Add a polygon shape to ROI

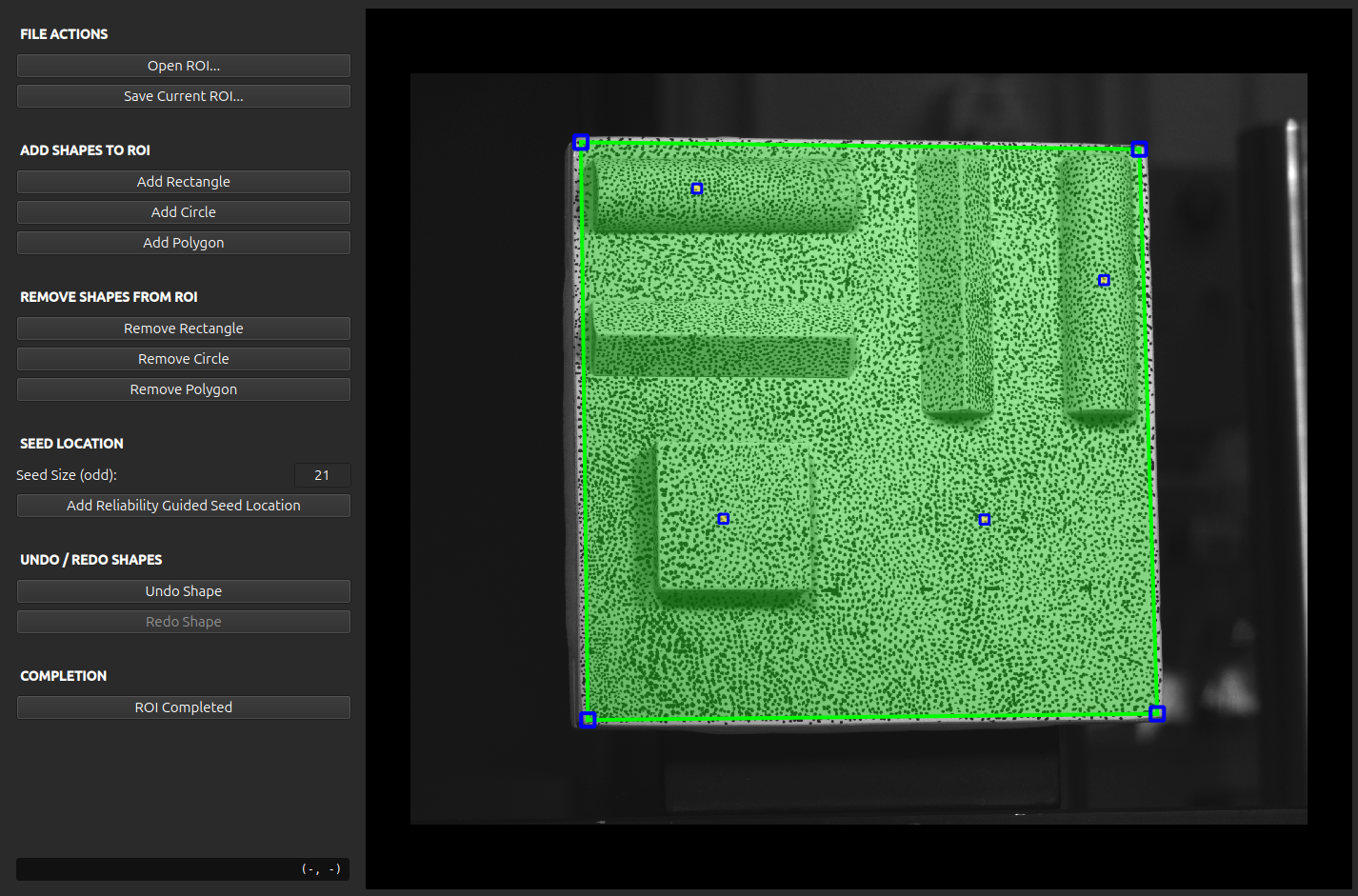coord(184,243)
